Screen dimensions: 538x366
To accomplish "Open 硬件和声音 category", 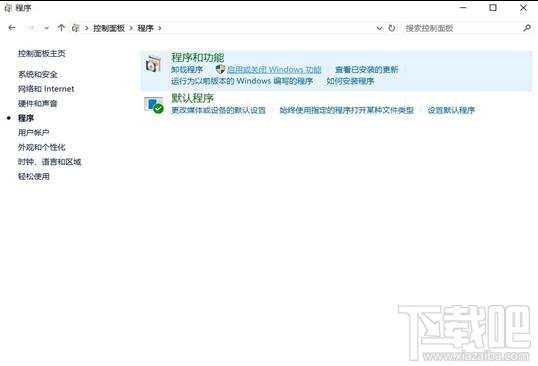I will (x=38, y=104).
